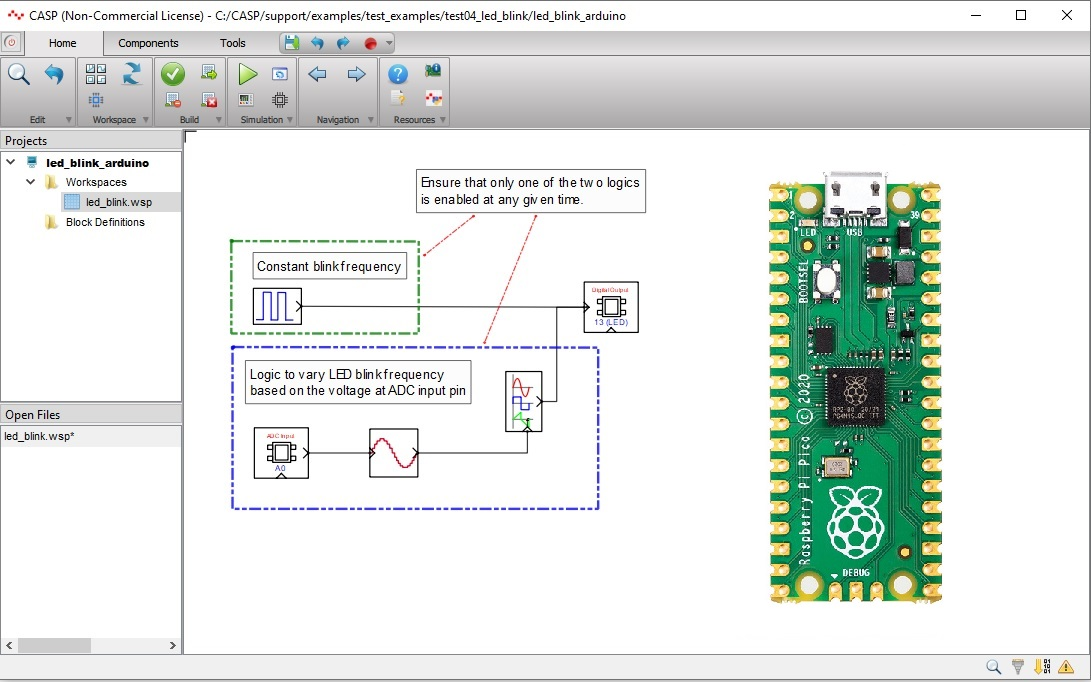
Task: Select led_blink.wsp in the project tree
Action: 119,202
